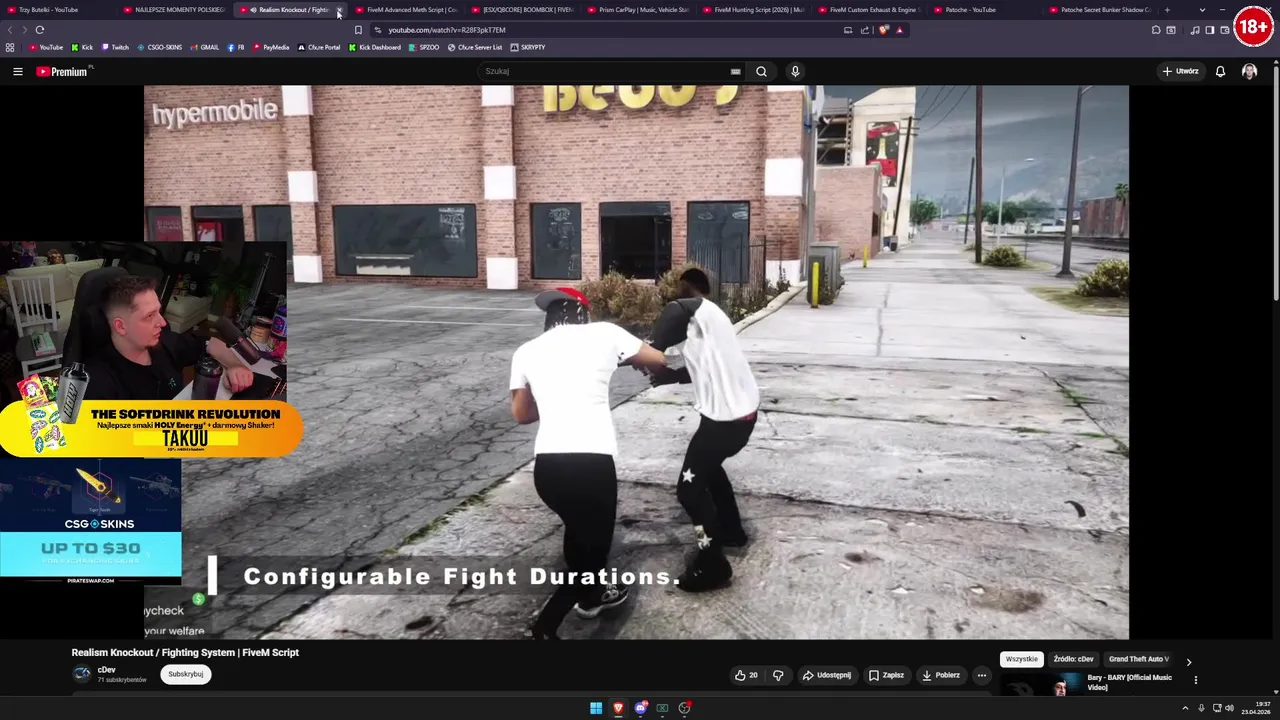Click the Pobierz download button

[x=940, y=675]
